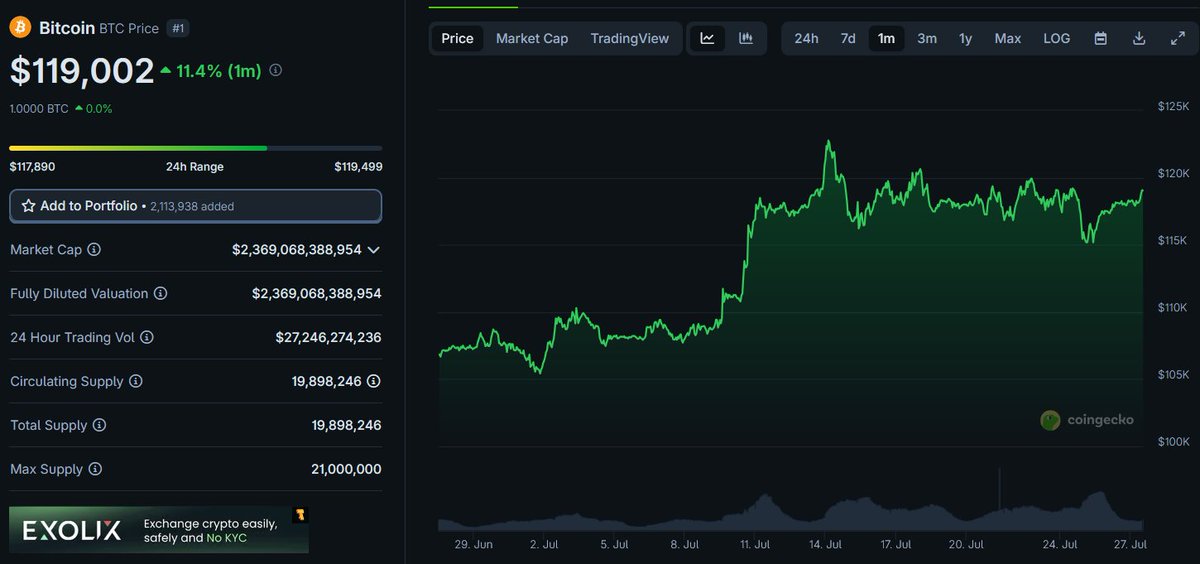The width and height of the screenshot is (1200, 564).
Task: Click the $2,369,068,388,954 Fully Diluted Valuation value
Action: pos(316,293)
